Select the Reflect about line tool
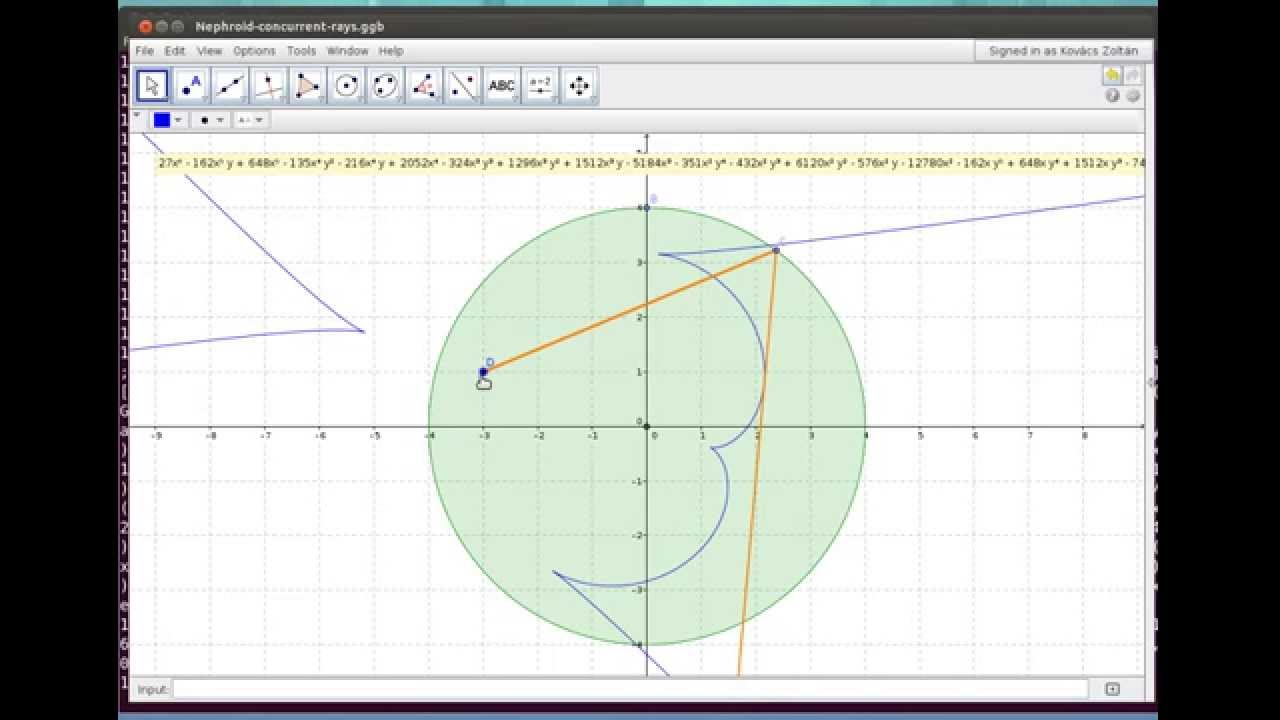This screenshot has height=720, width=1280. [x=463, y=86]
